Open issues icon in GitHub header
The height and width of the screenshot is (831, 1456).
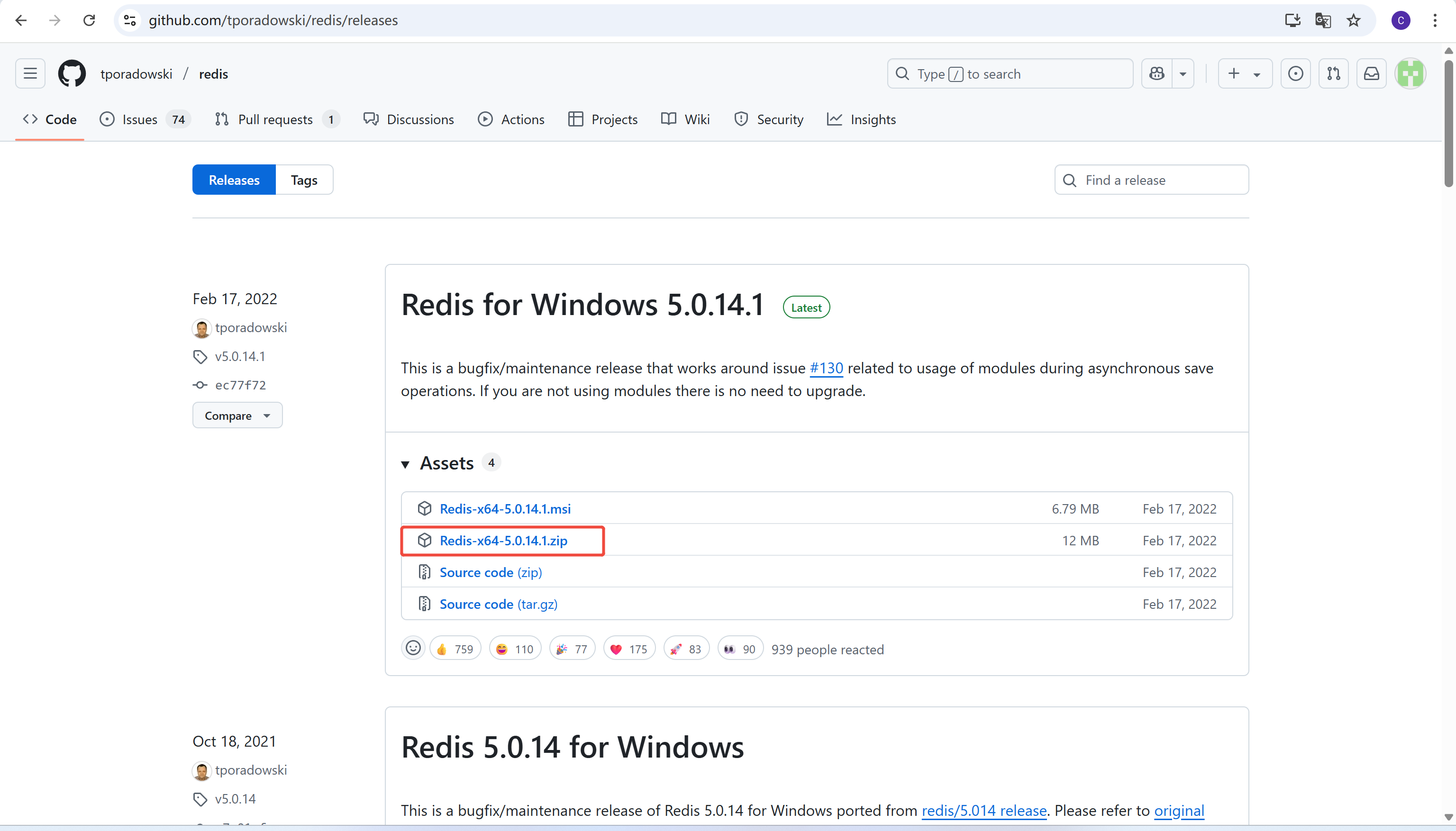click(1295, 73)
